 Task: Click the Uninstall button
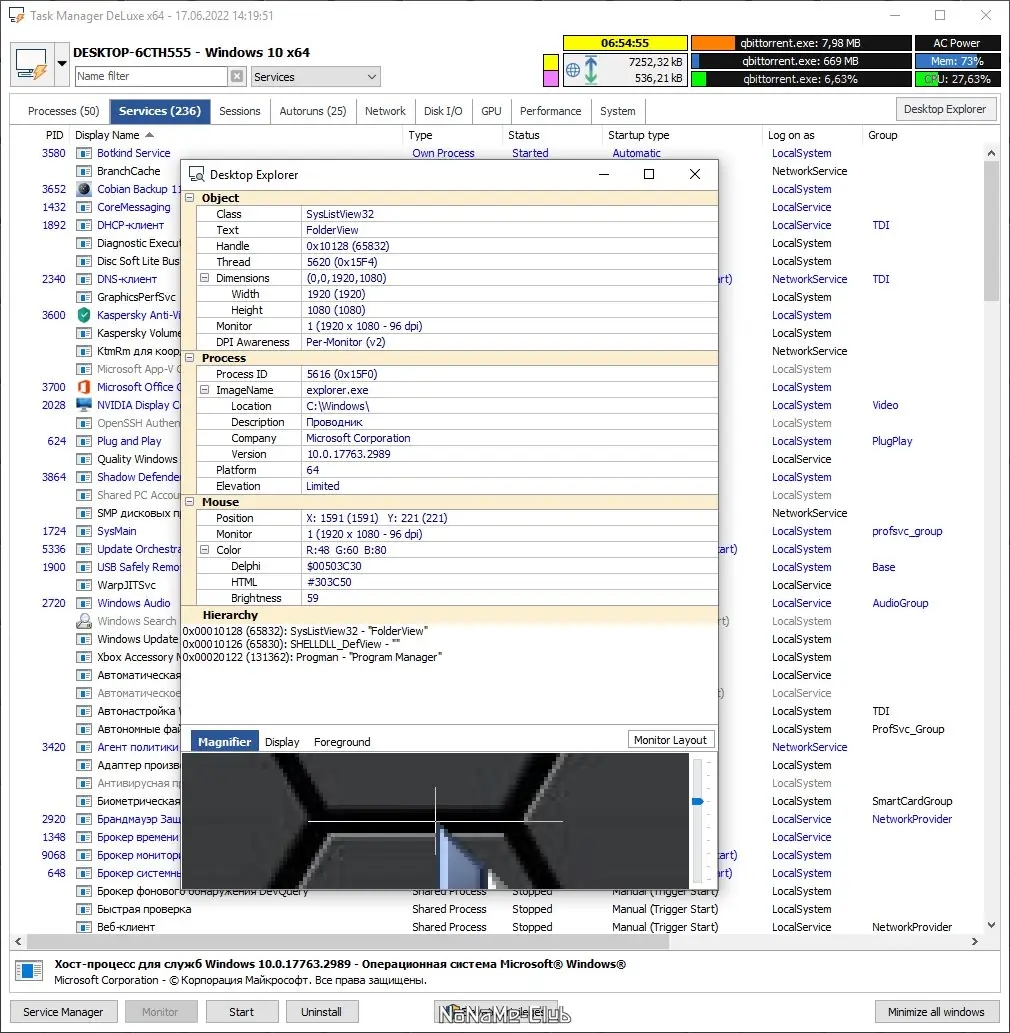(x=322, y=1012)
